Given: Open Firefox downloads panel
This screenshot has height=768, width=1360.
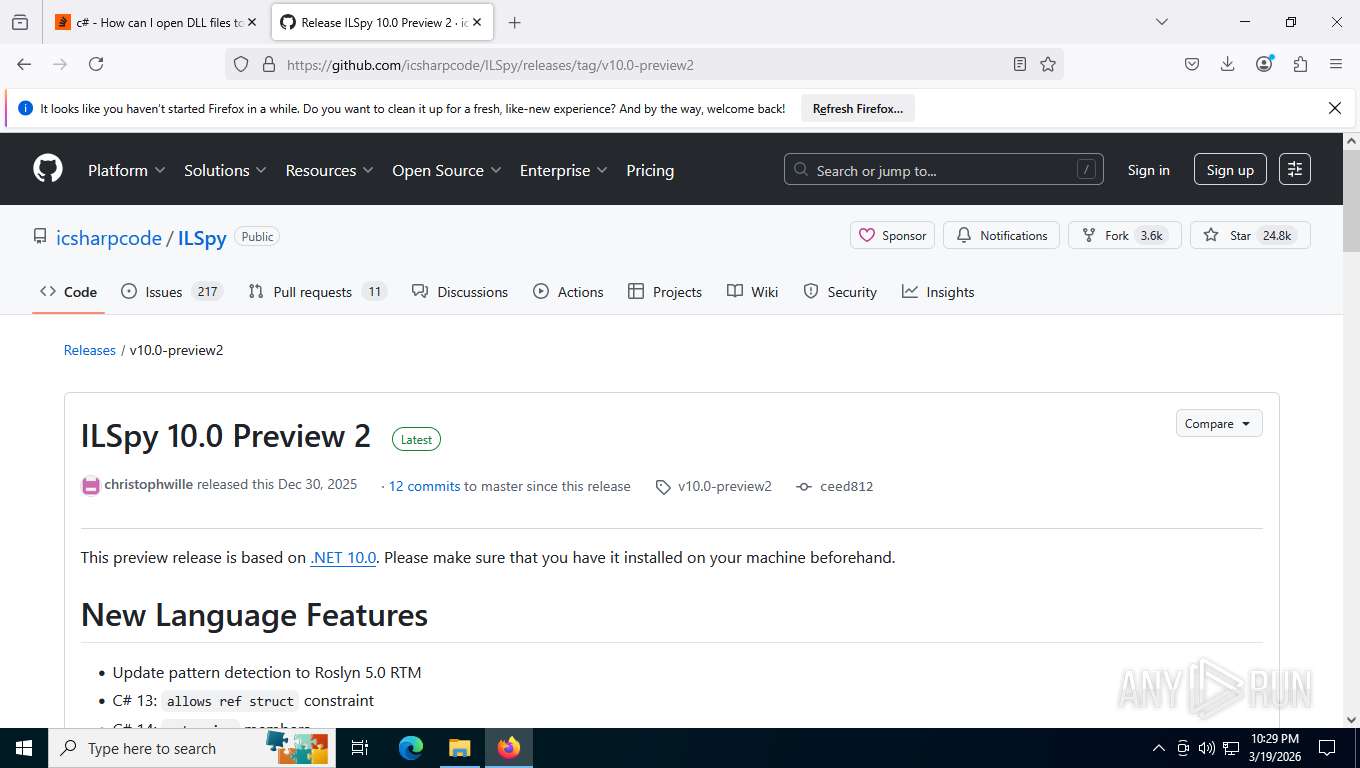Looking at the screenshot, I should [x=1227, y=64].
